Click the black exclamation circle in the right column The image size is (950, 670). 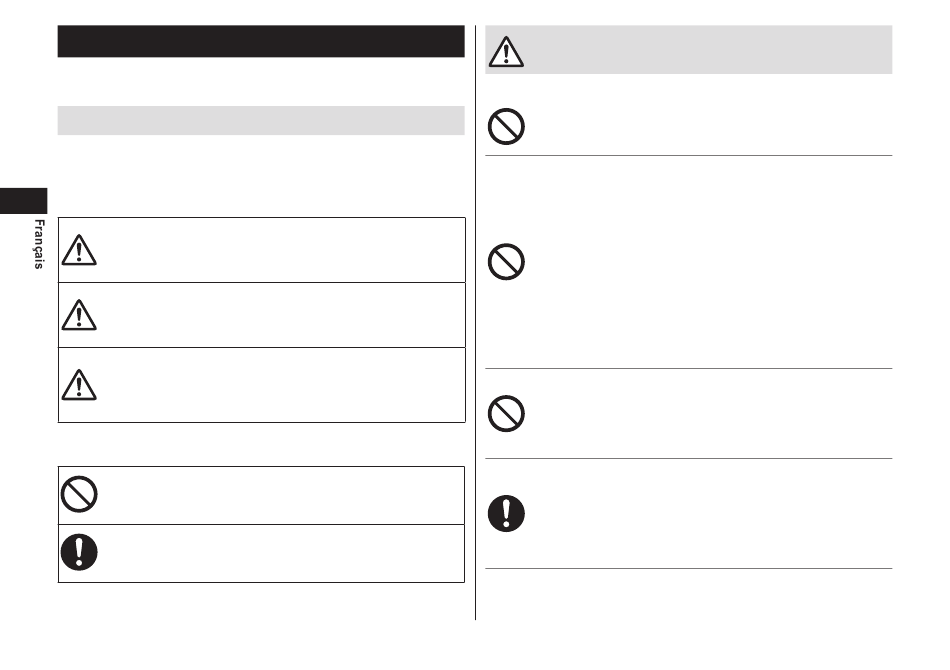click(506, 514)
